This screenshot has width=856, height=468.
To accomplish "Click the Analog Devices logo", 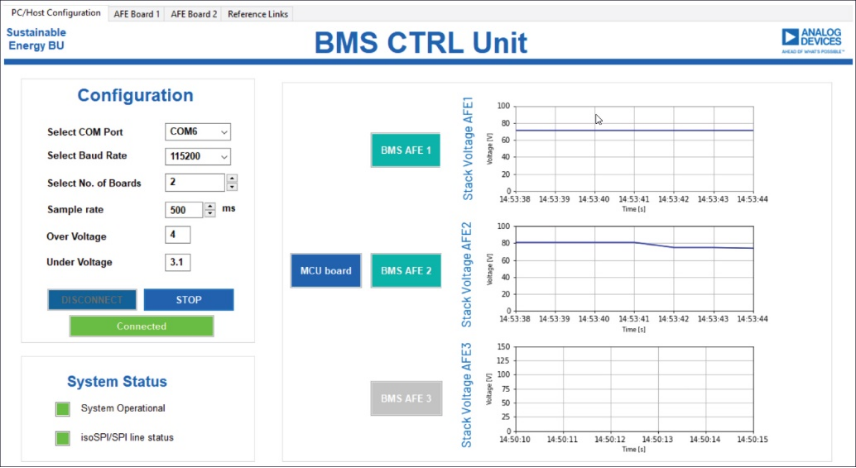I will click(x=811, y=38).
